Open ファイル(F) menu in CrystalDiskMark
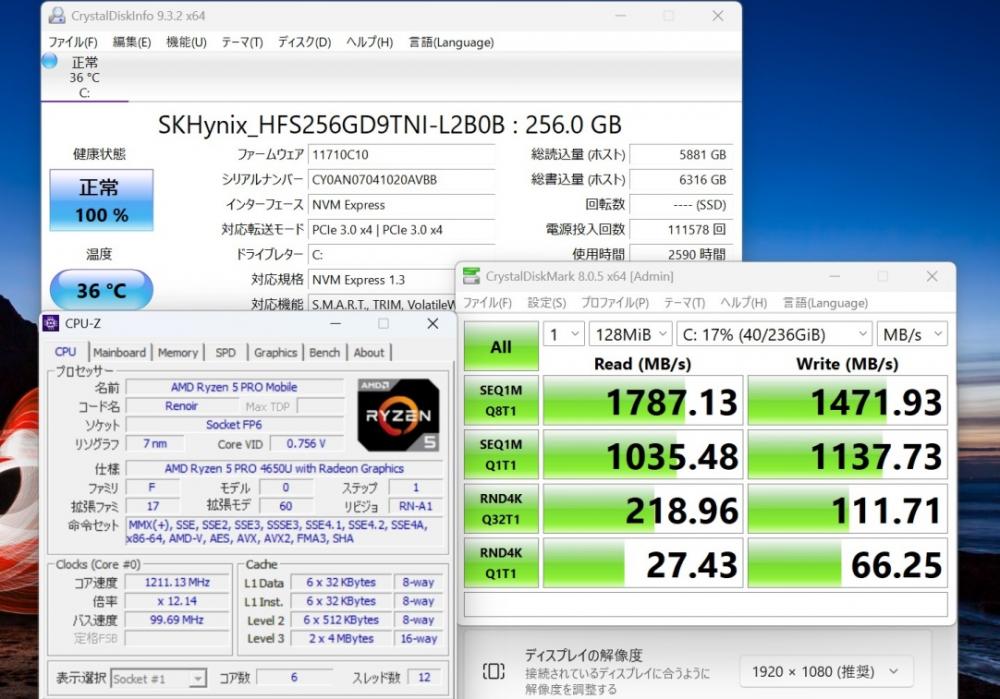Image resolution: width=1000 pixels, height=699 pixels. (x=487, y=303)
